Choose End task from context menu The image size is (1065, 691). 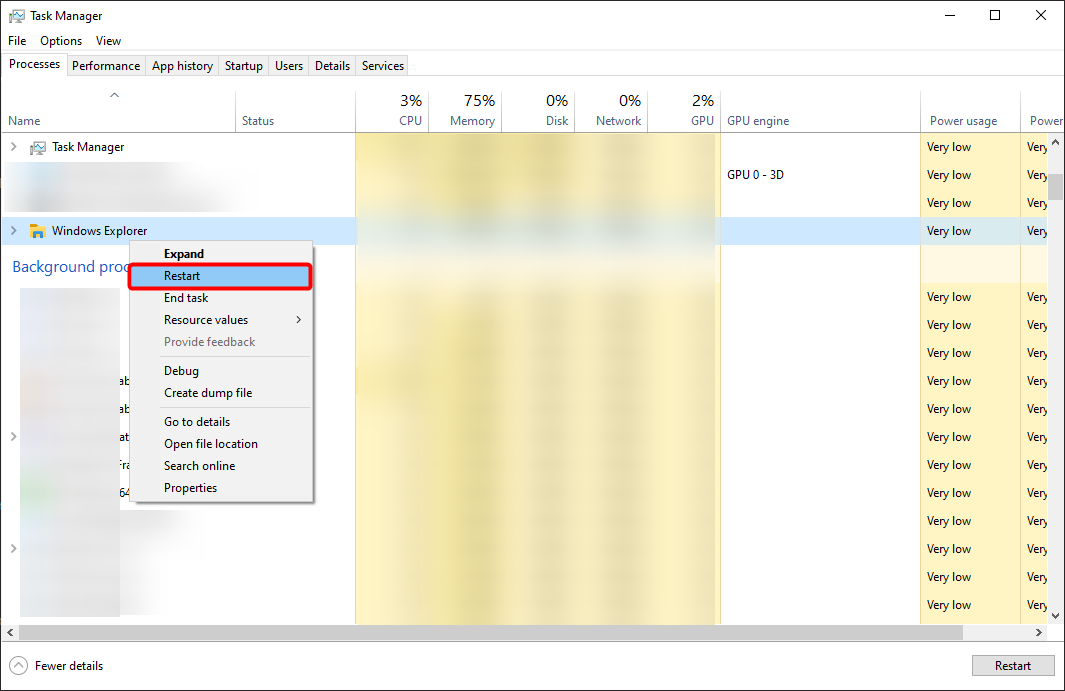[186, 298]
